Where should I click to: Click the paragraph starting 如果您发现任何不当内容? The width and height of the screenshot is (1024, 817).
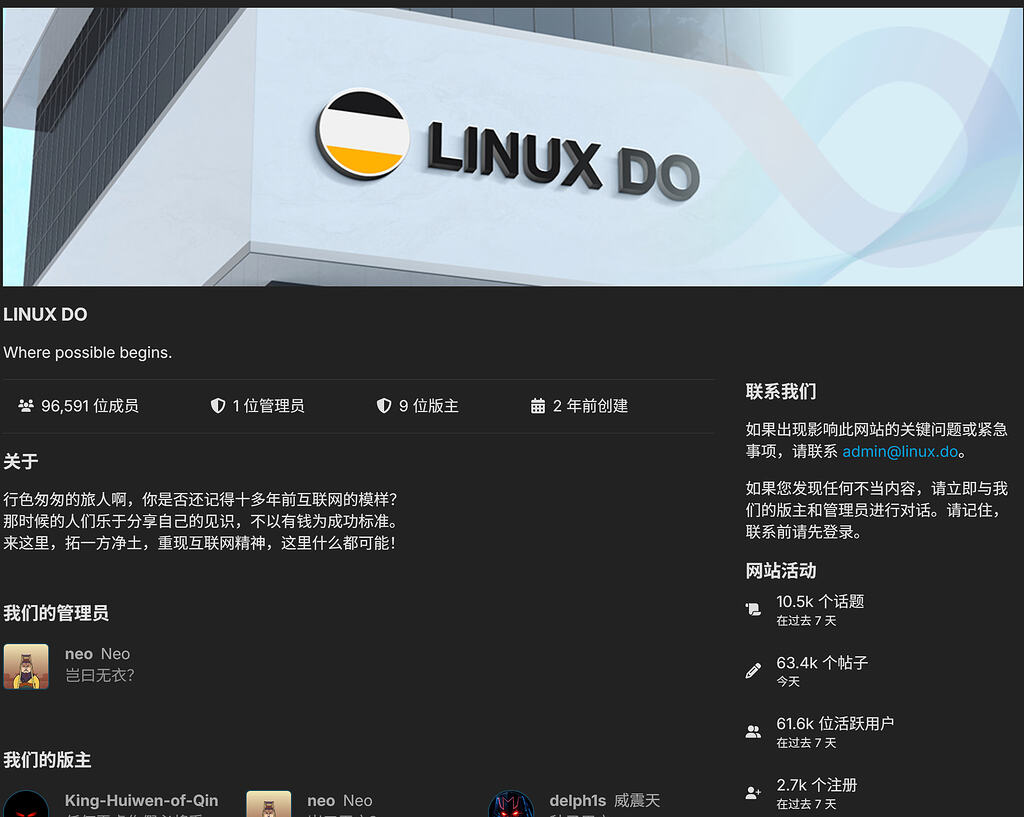pyautogui.click(x=876, y=510)
